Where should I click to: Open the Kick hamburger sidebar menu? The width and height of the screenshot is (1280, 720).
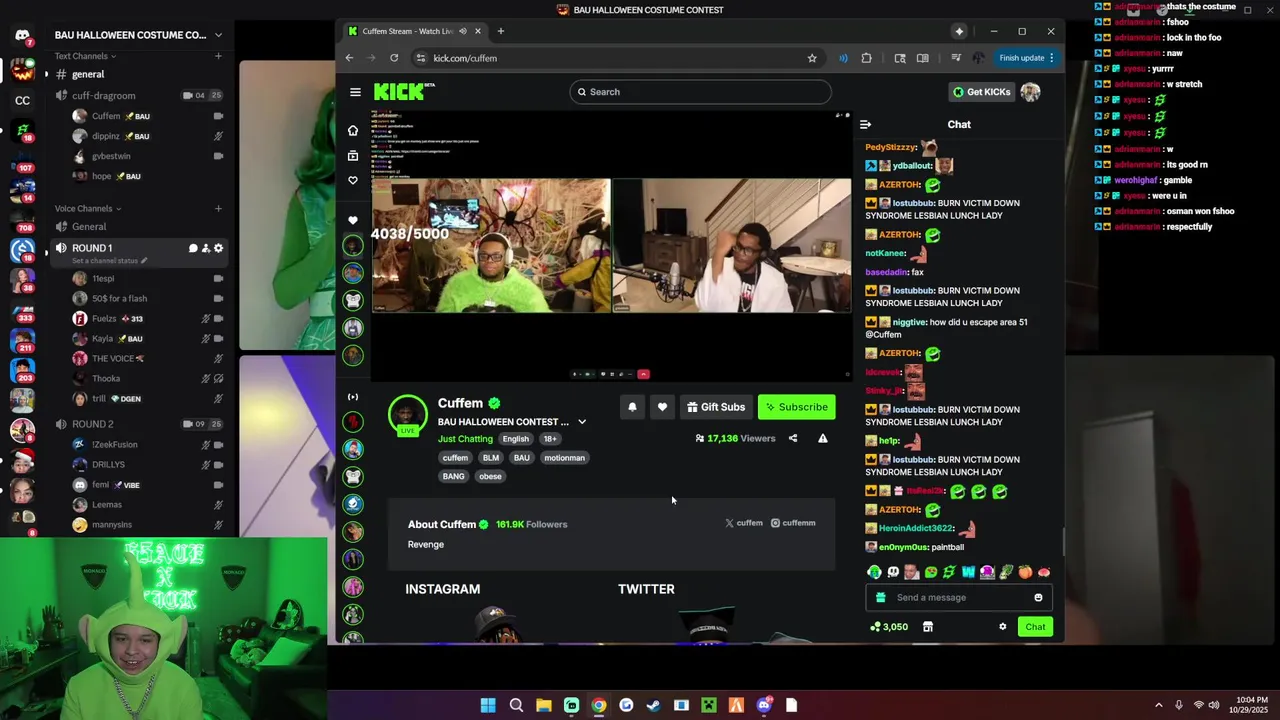tap(355, 92)
